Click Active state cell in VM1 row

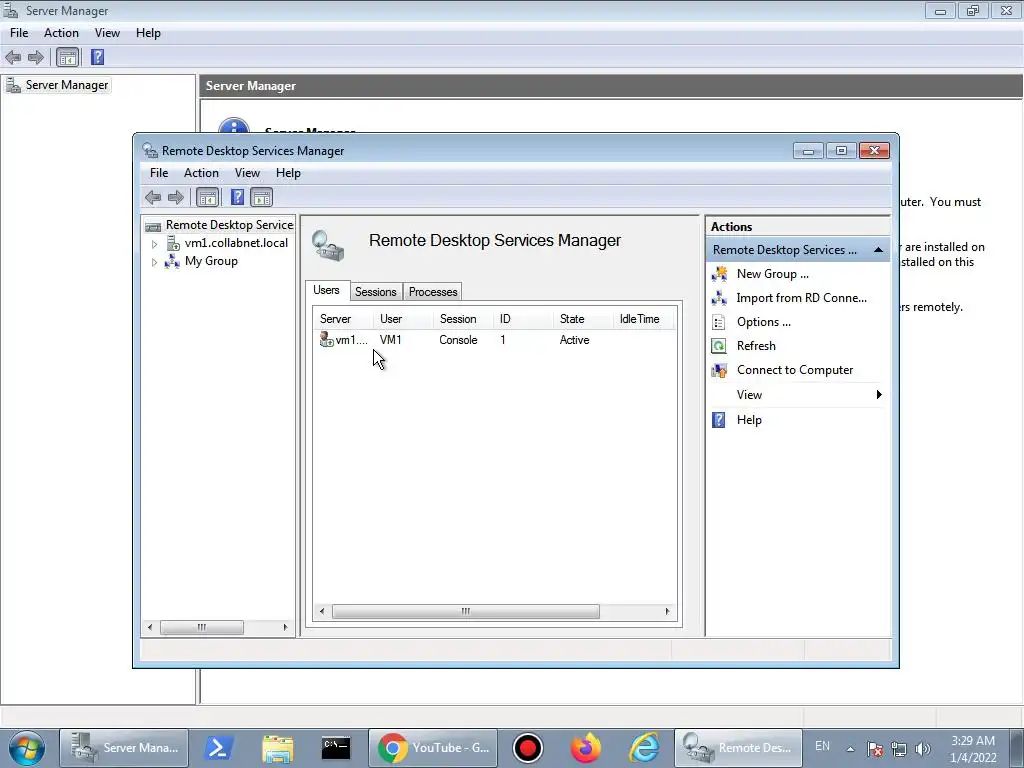(x=575, y=340)
